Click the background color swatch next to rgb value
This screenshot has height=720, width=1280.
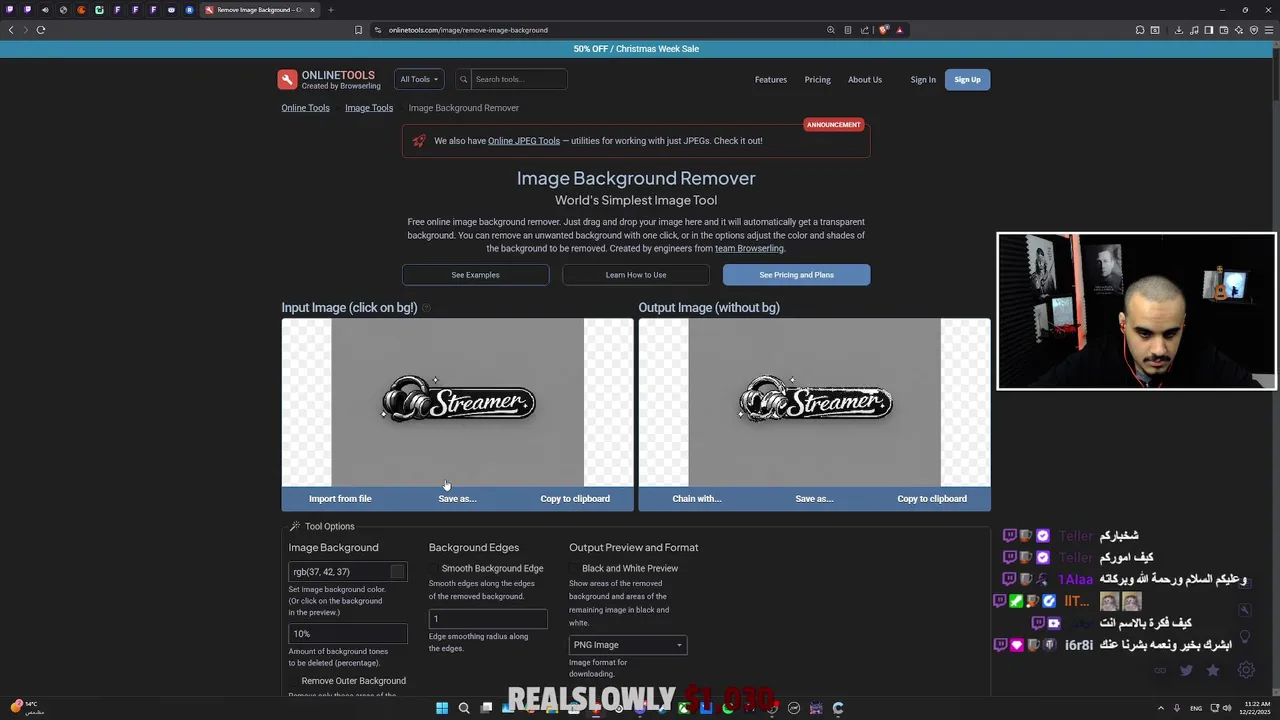(398, 572)
